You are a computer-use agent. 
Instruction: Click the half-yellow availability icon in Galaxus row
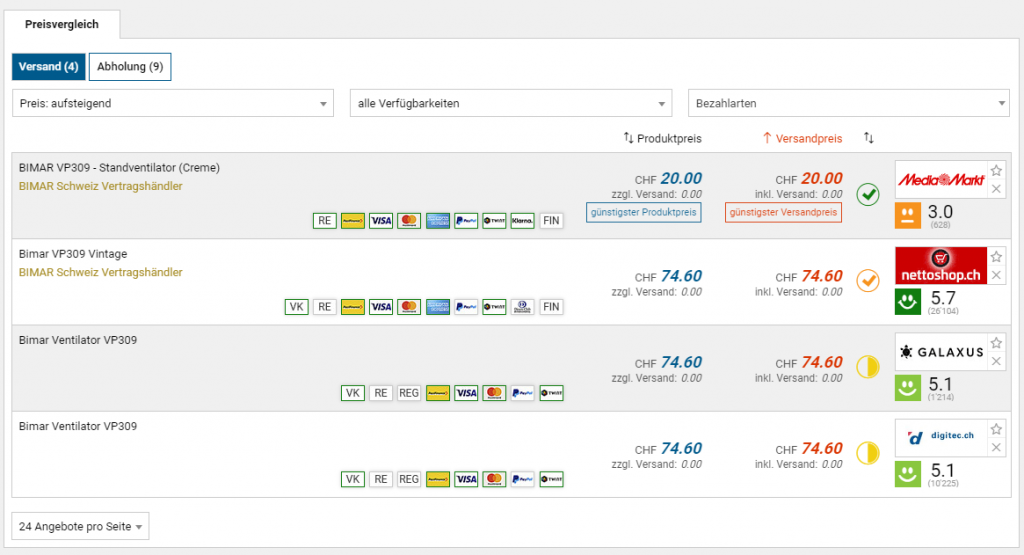point(868,366)
